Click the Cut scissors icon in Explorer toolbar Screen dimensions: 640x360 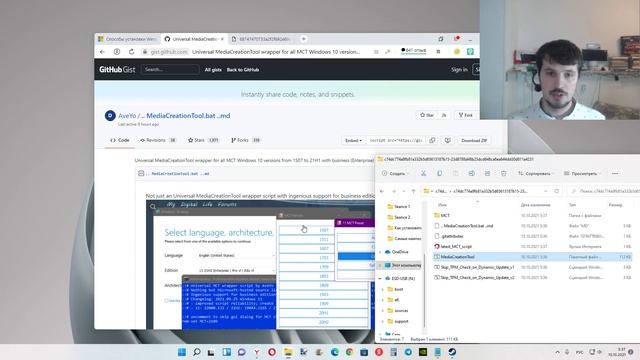(423, 173)
